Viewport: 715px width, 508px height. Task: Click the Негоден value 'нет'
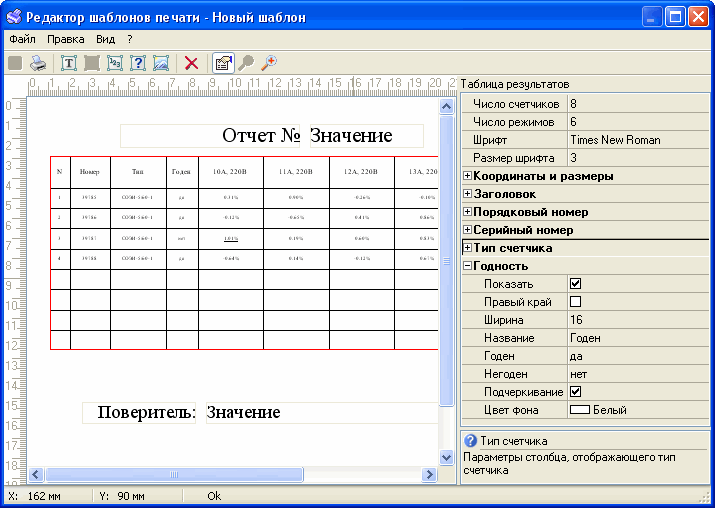pos(639,374)
